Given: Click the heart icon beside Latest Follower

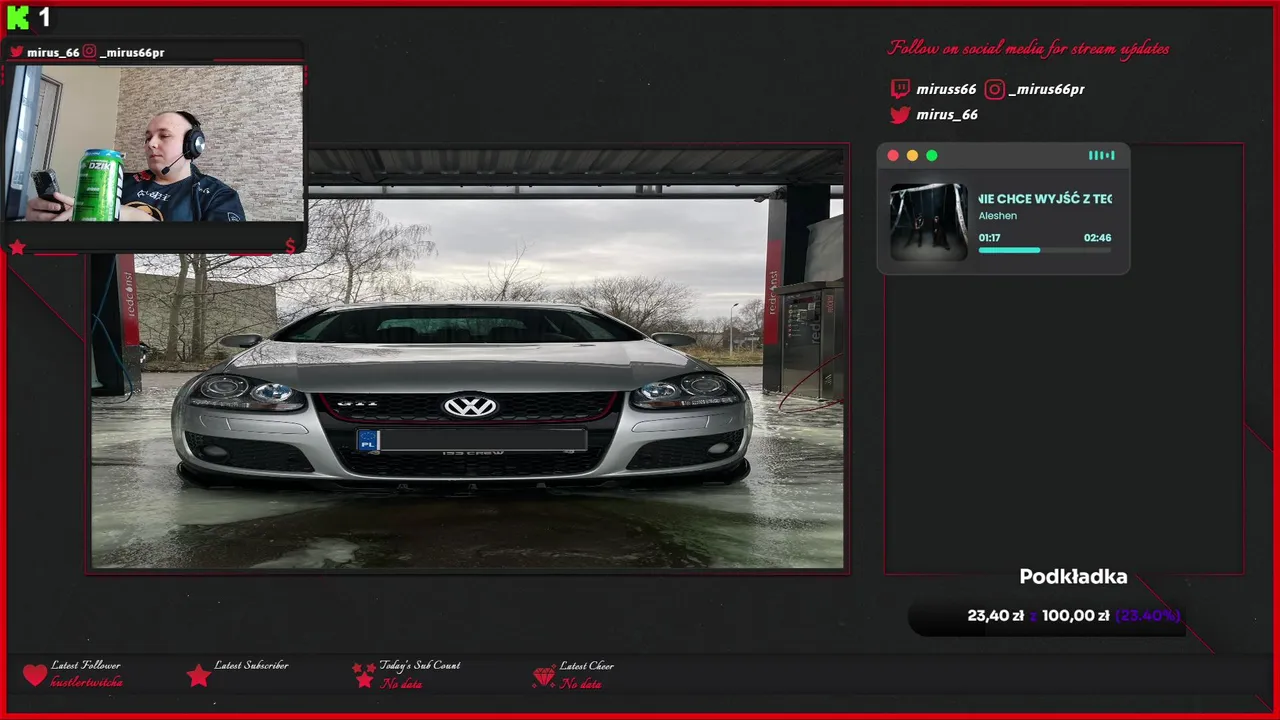Looking at the screenshot, I should click(35, 675).
